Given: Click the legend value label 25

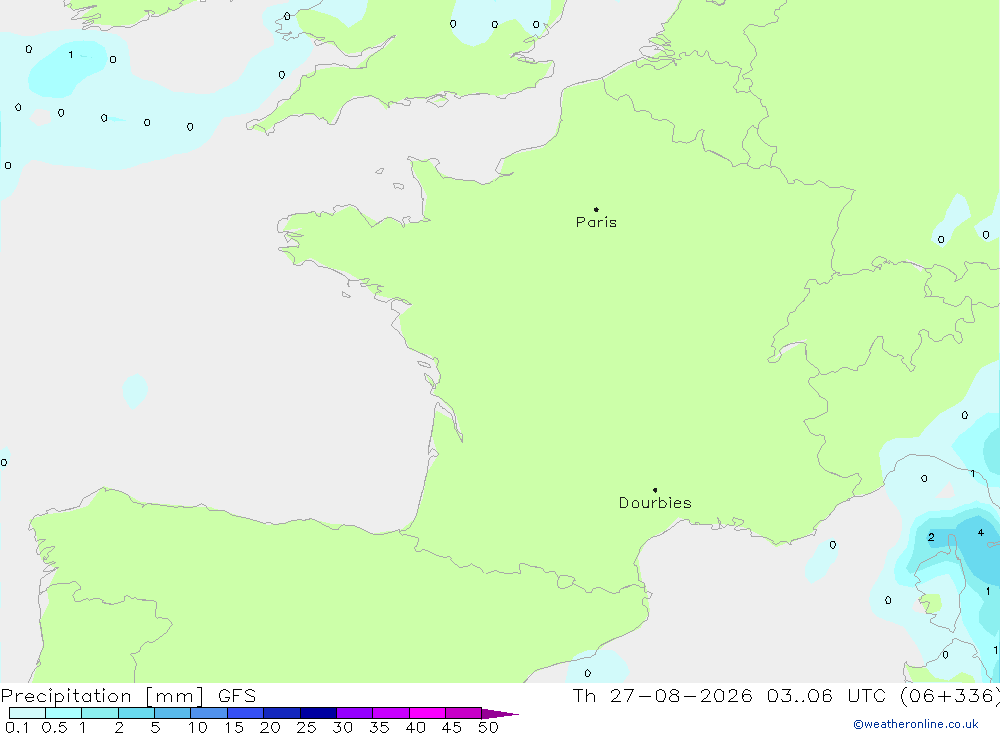Looking at the screenshot, I should tap(306, 727).
